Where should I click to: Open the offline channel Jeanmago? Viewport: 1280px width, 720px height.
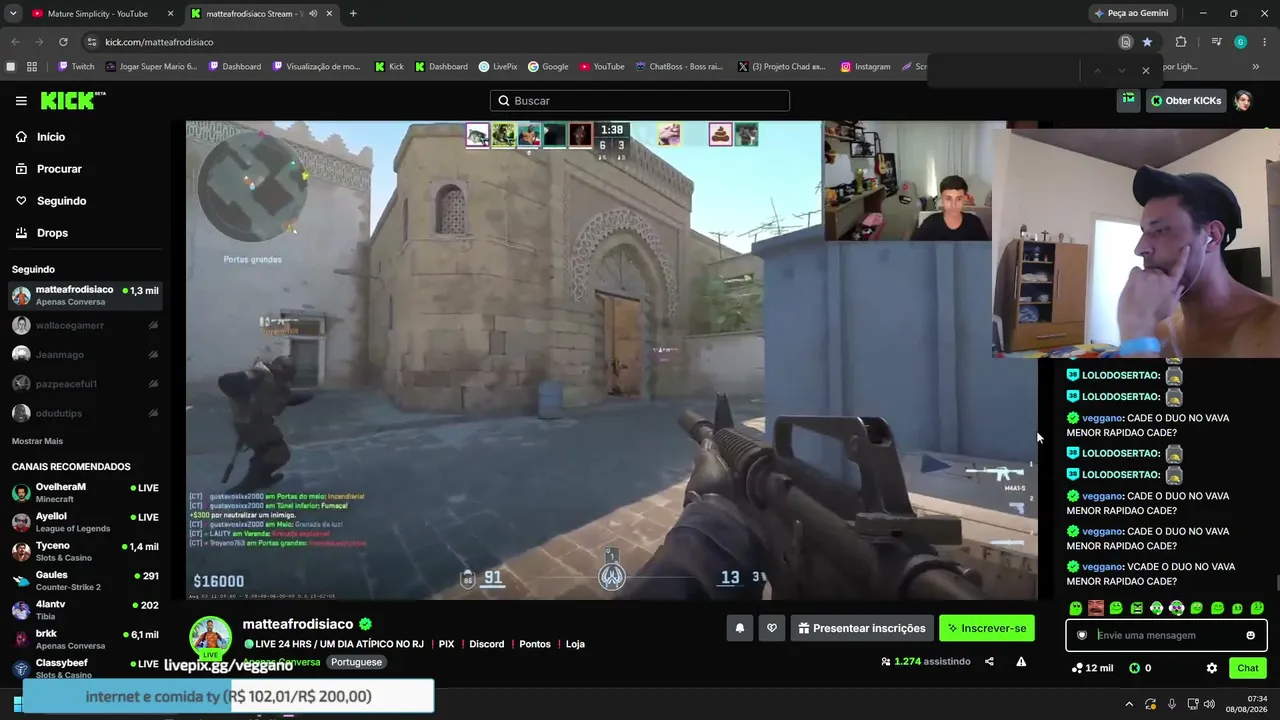[x=85, y=354]
